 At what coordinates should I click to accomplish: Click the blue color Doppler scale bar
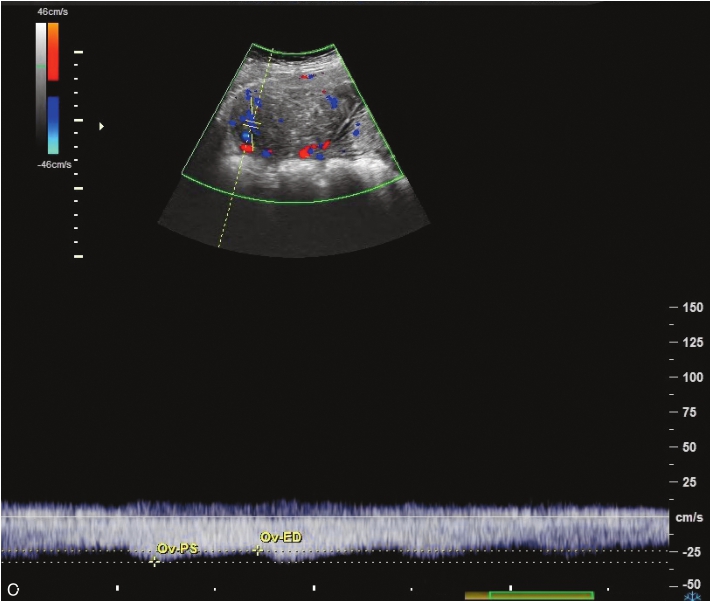pyautogui.click(x=53, y=125)
